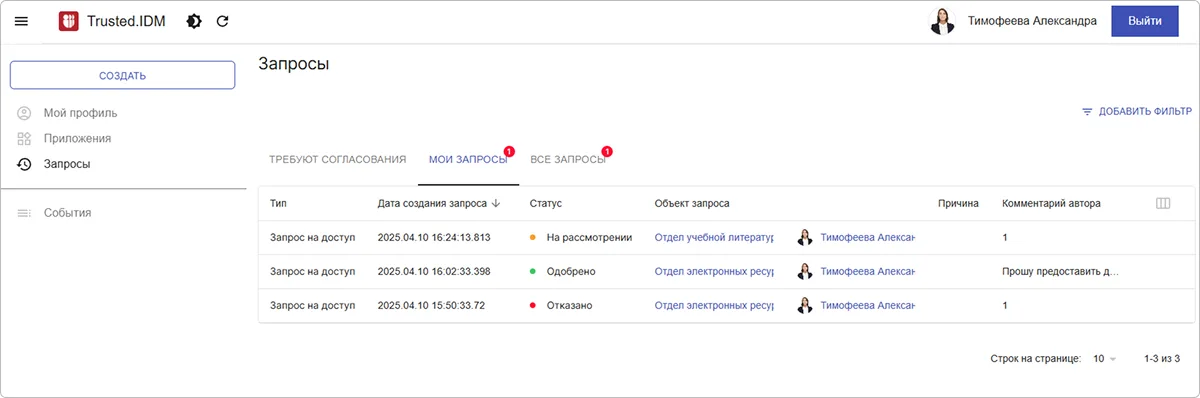Click the Объект запроса column header

coord(692,203)
